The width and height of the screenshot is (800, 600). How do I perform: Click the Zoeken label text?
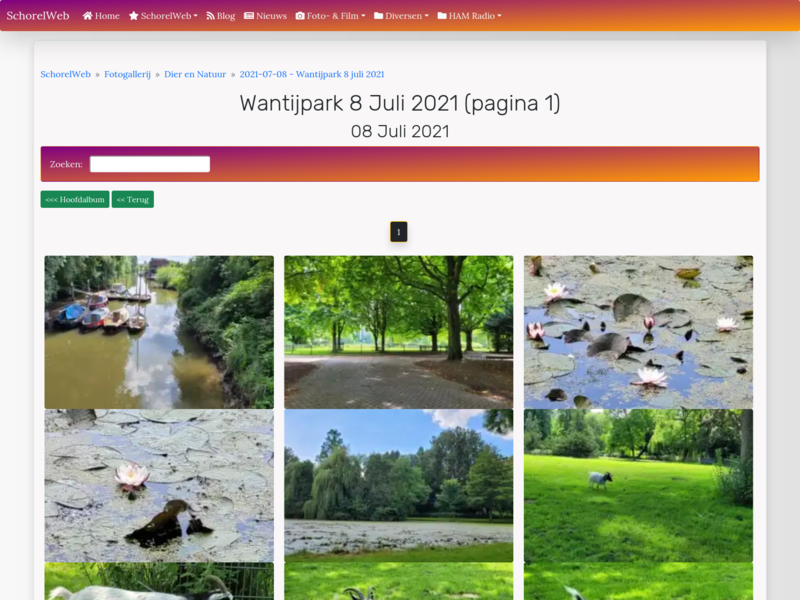[x=66, y=164]
